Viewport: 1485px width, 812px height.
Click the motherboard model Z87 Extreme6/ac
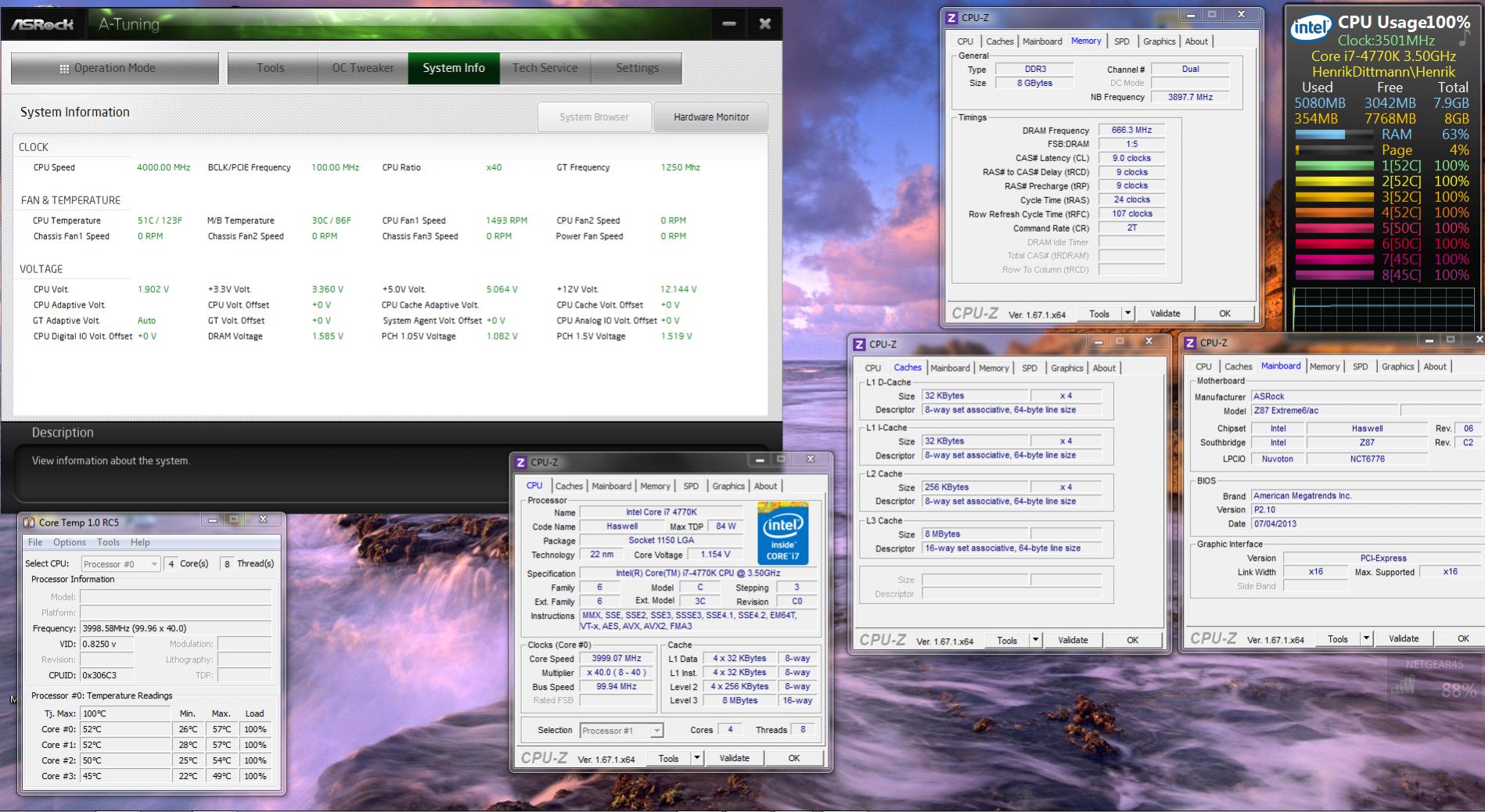[x=1325, y=411]
